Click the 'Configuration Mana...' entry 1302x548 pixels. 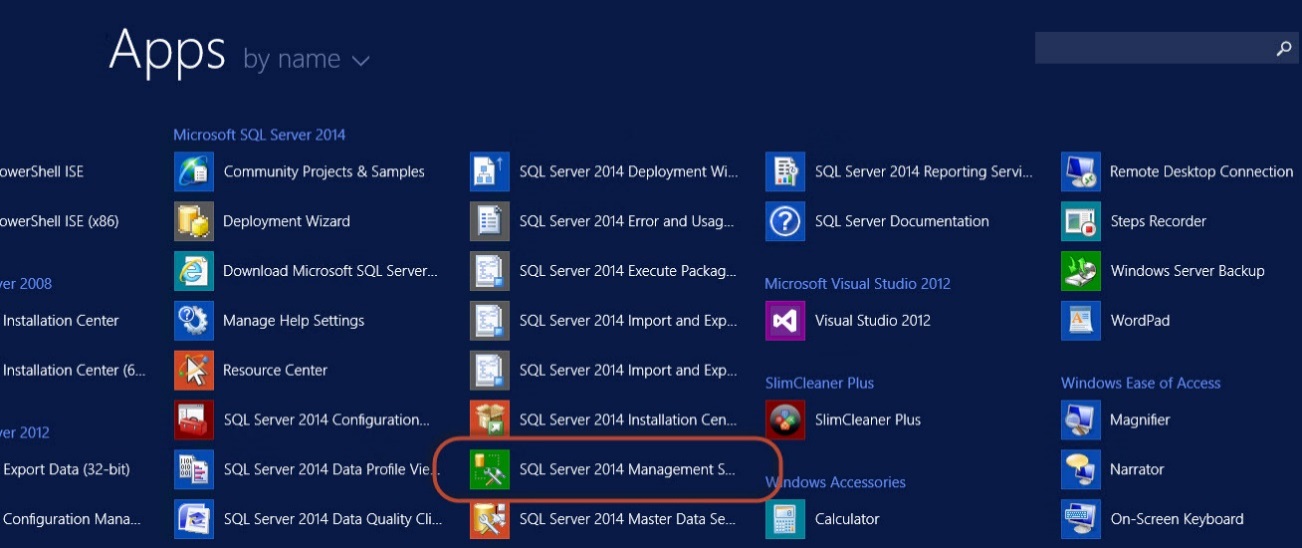pyautogui.click(x=71, y=519)
